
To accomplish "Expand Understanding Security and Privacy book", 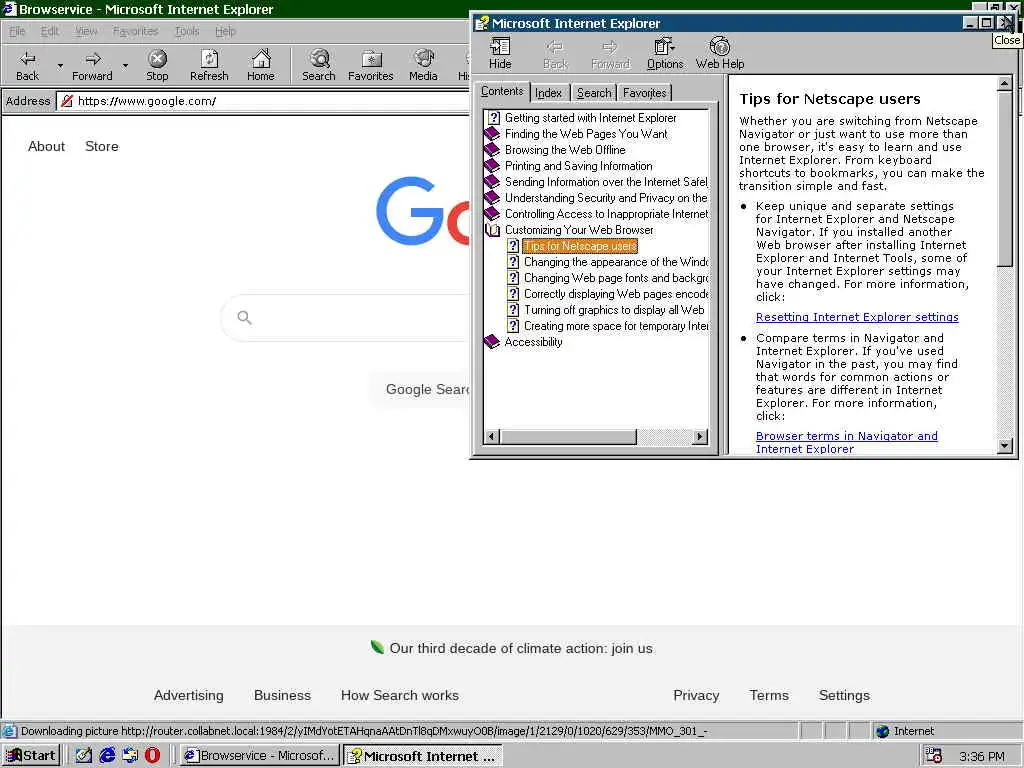I will point(492,198).
